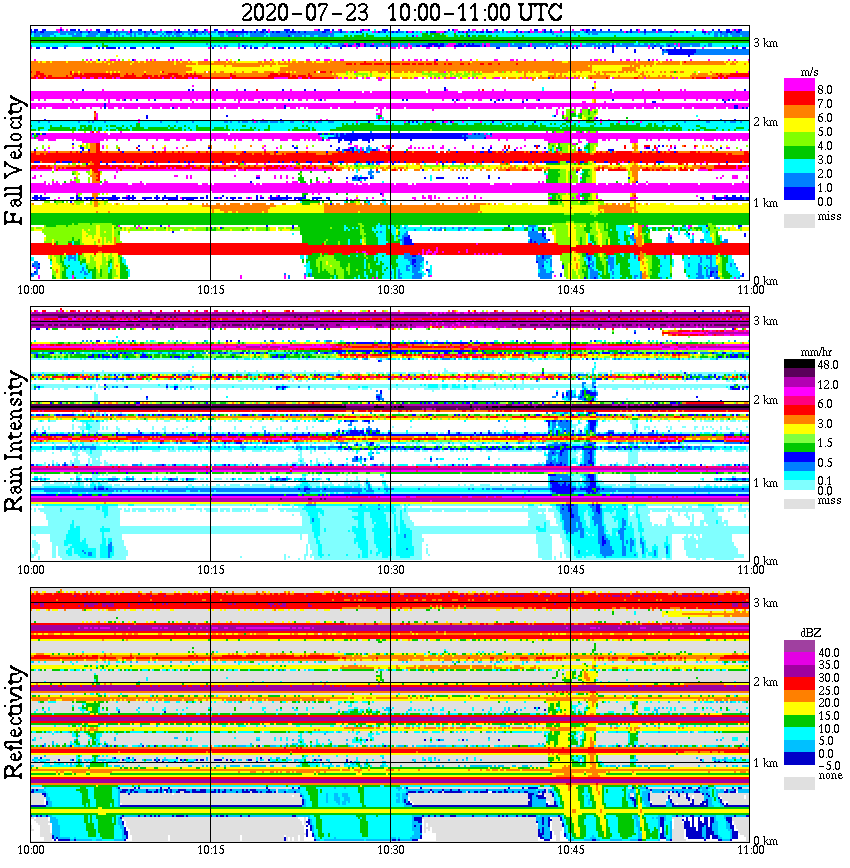This screenshot has height=868, width=850.
Task: Select the red swatch in the m/s legend
Action: point(799,100)
